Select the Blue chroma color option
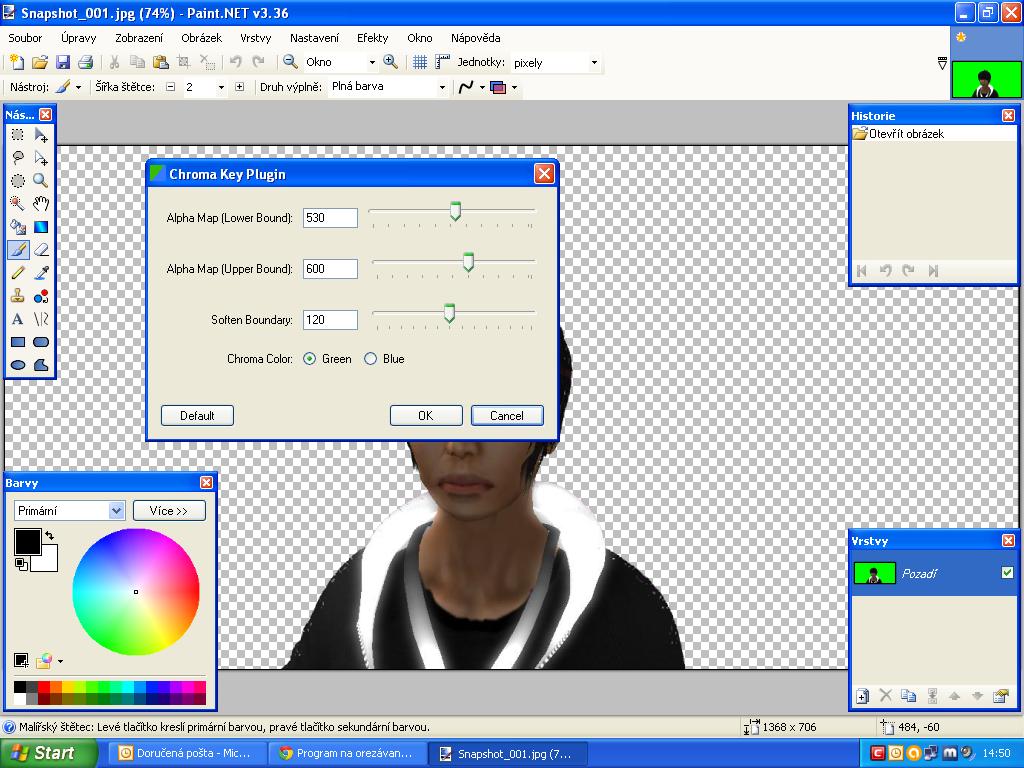The image size is (1024, 768). point(371,359)
